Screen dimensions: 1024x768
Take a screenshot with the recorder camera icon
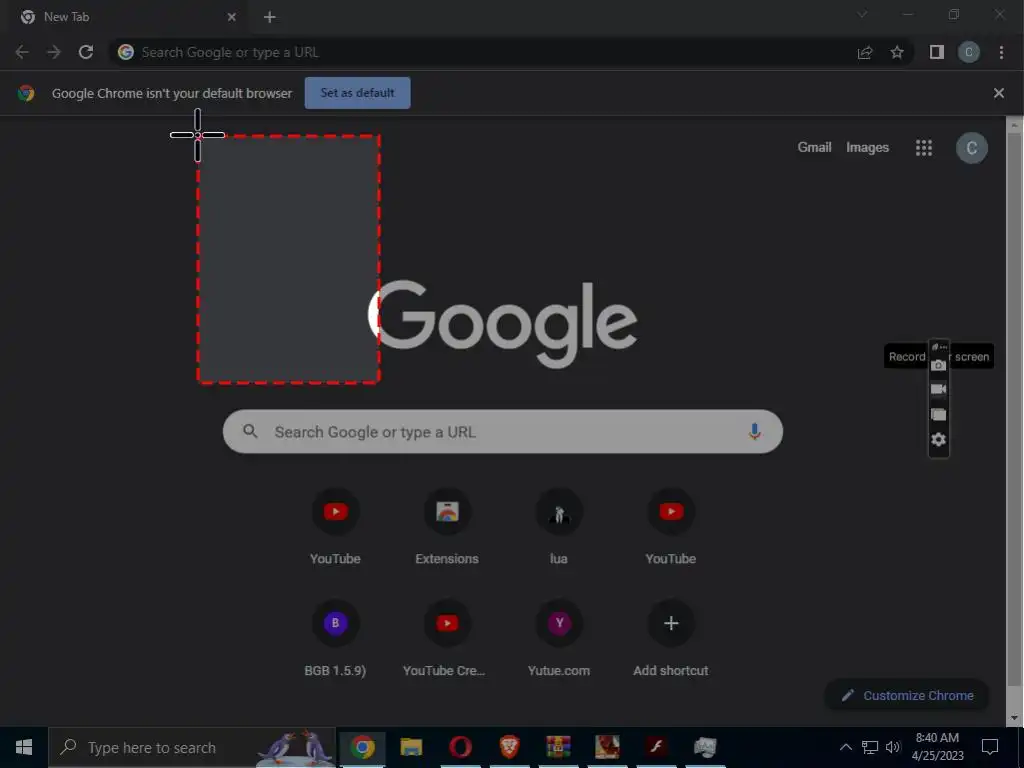[x=938, y=365]
